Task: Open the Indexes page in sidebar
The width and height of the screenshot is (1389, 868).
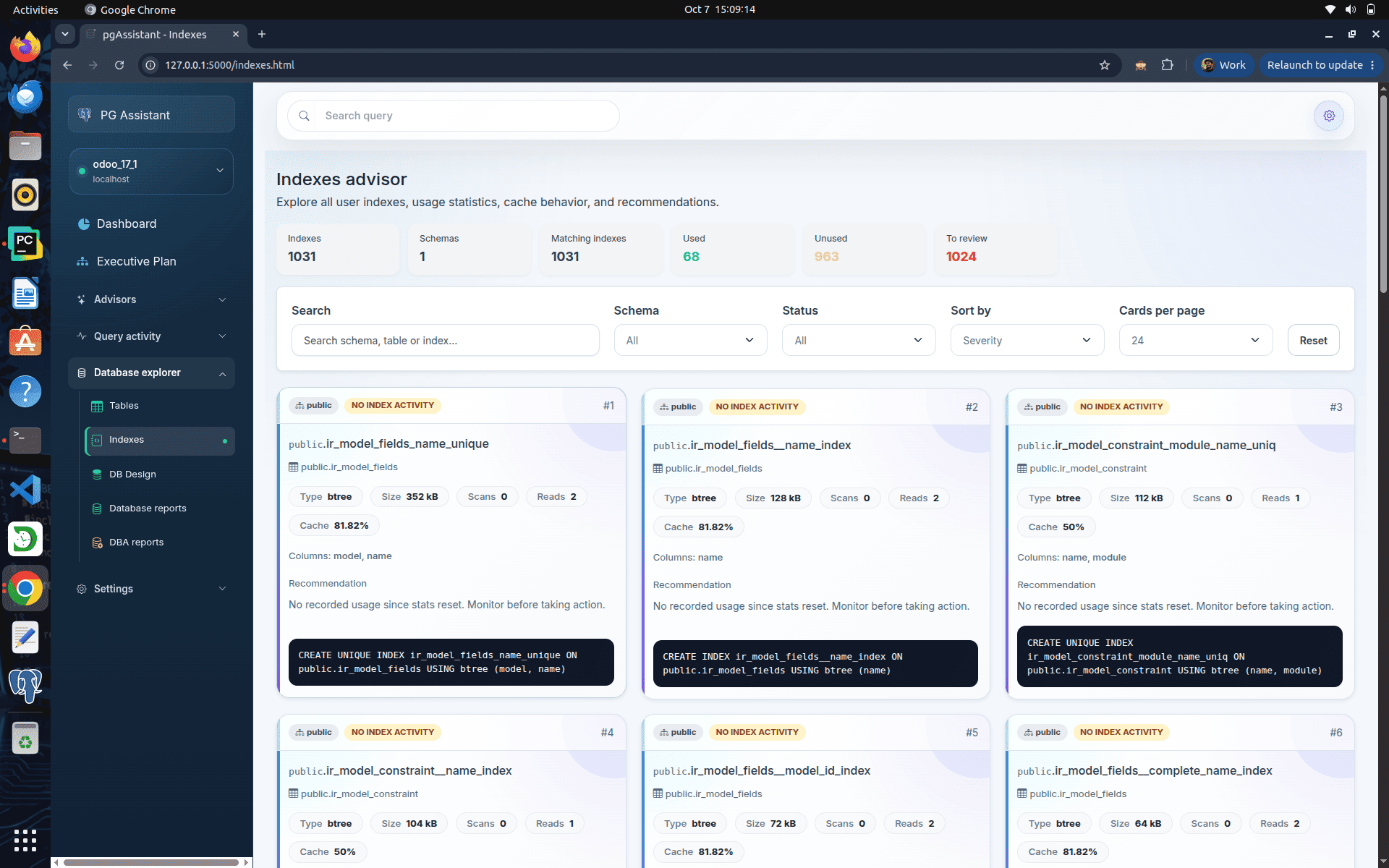Action: tap(160, 441)
